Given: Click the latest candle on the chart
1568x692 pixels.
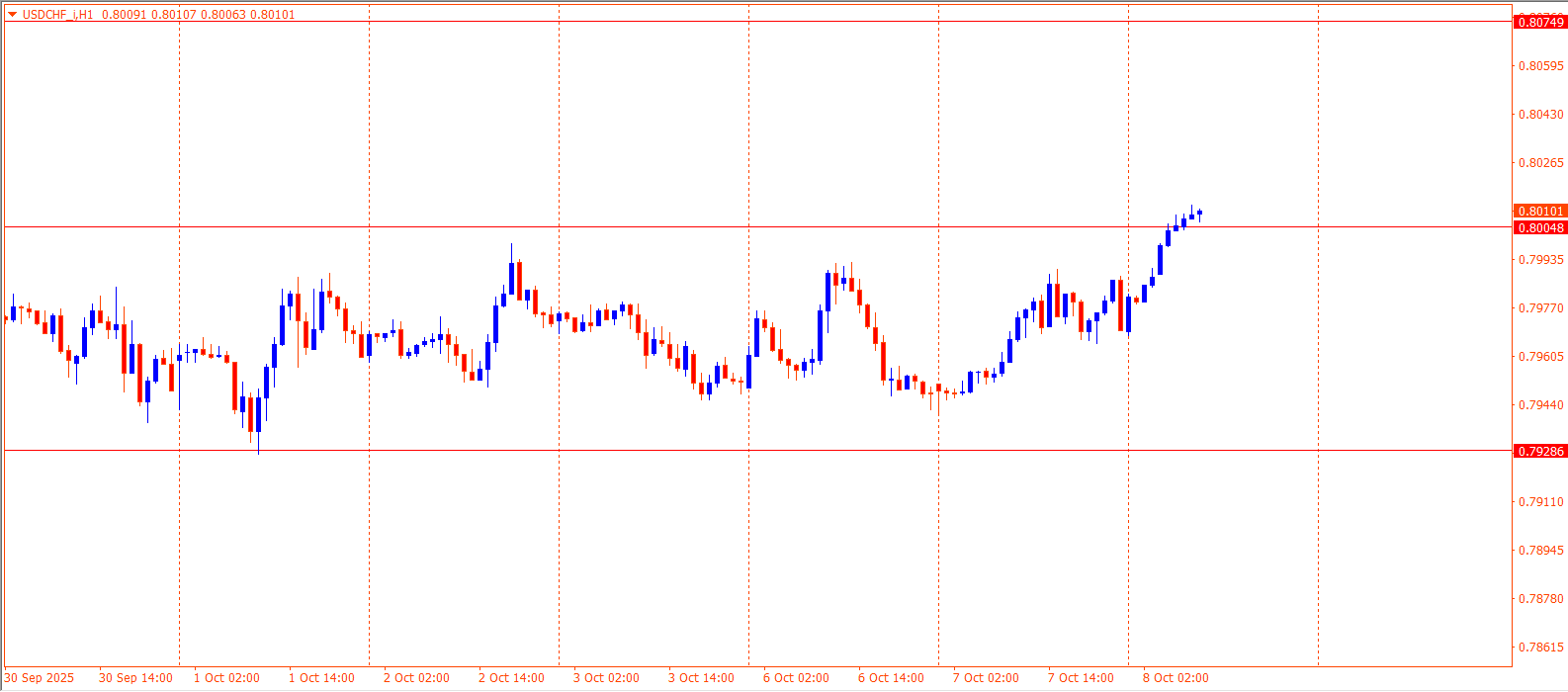Looking at the screenshot, I should (x=1199, y=213).
